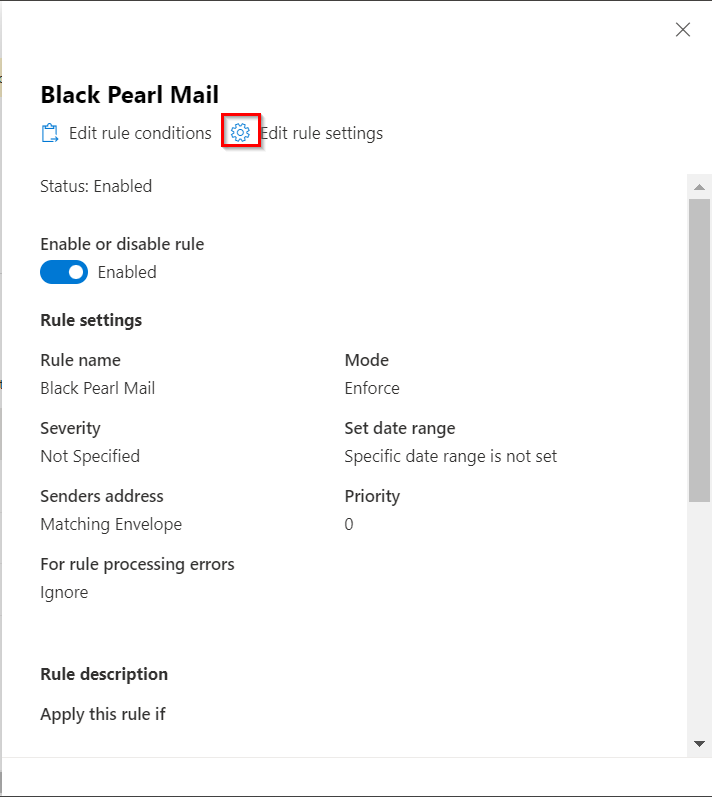Click the Black Pearl Mail panel title

click(x=129, y=95)
